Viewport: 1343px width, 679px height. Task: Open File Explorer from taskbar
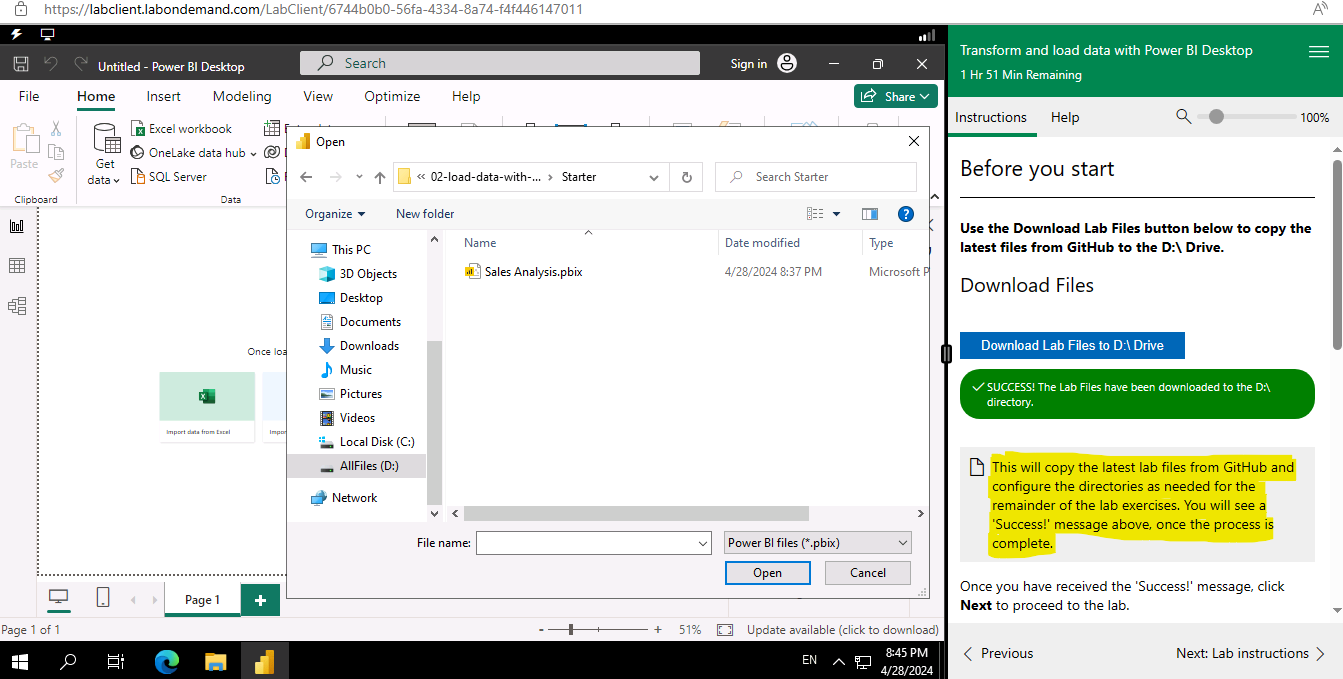coord(216,661)
